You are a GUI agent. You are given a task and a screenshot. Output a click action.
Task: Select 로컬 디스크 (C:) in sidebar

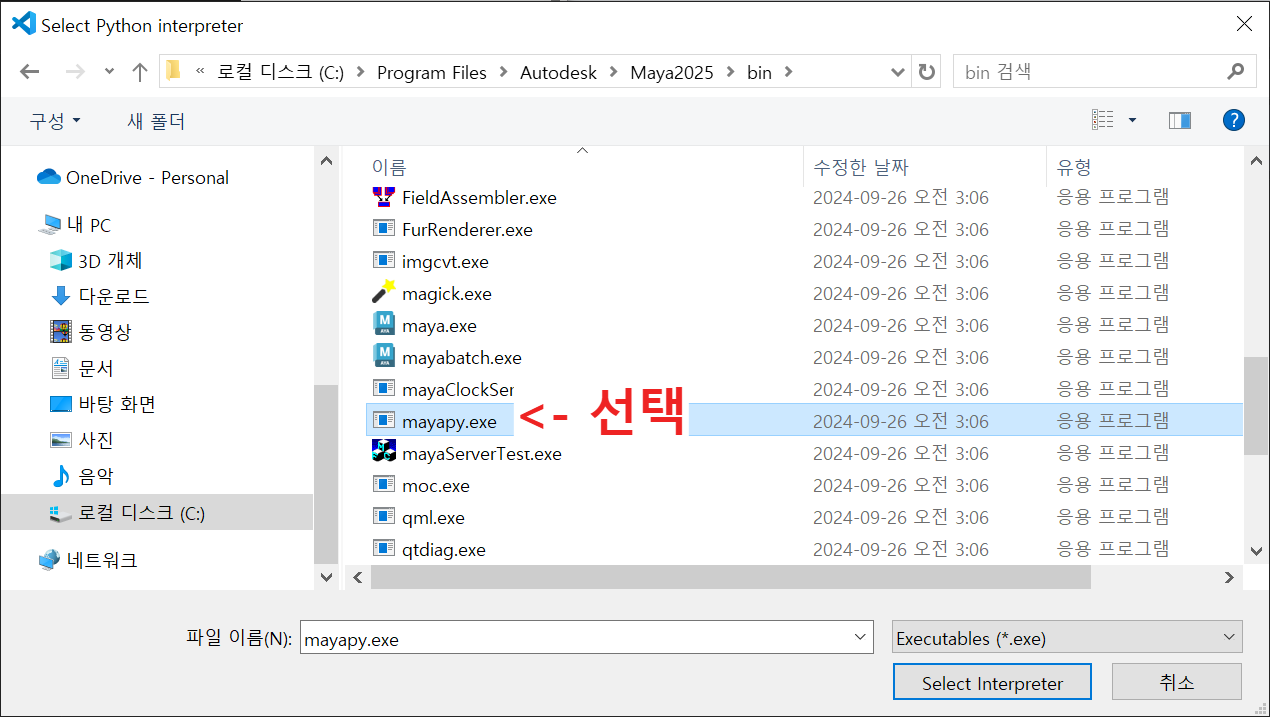(156, 513)
